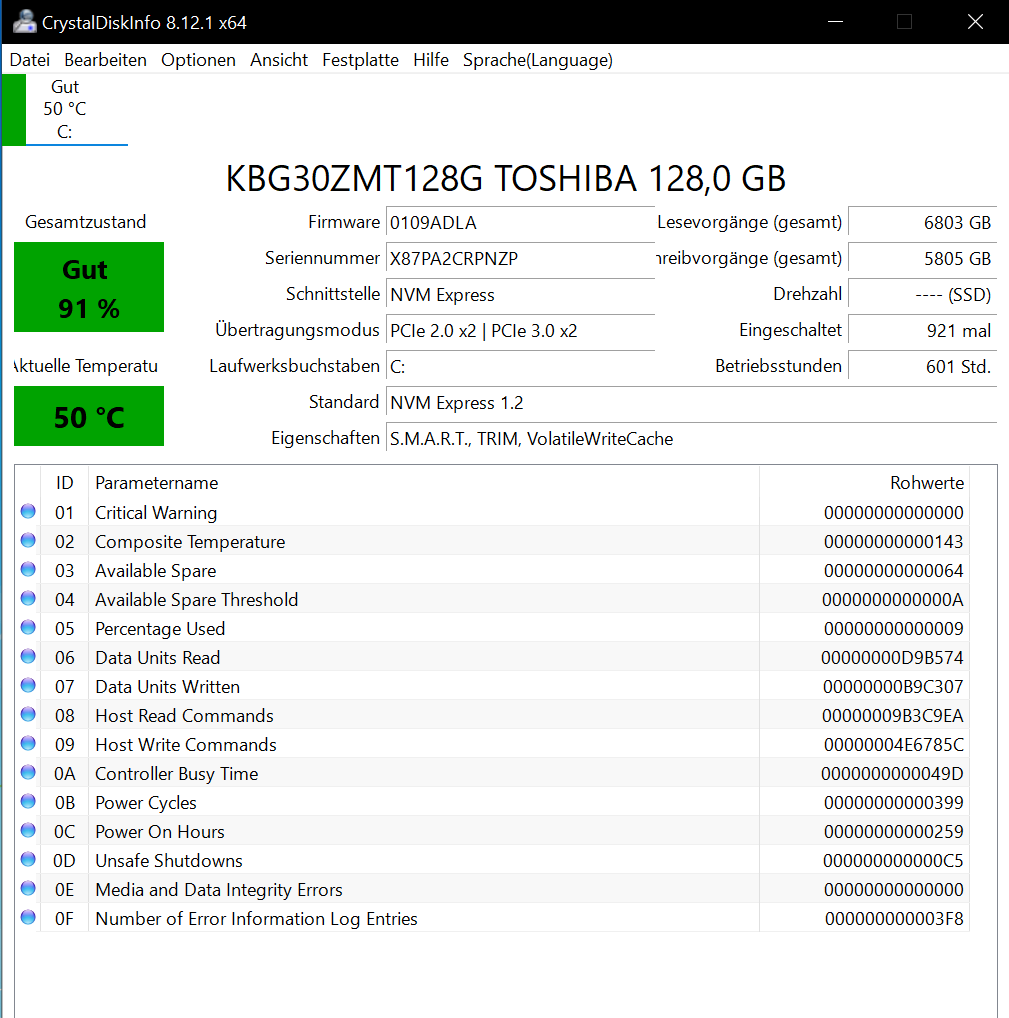This screenshot has height=1018, width=1009.
Task: Select the Critical Warning row name
Action: [156, 513]
